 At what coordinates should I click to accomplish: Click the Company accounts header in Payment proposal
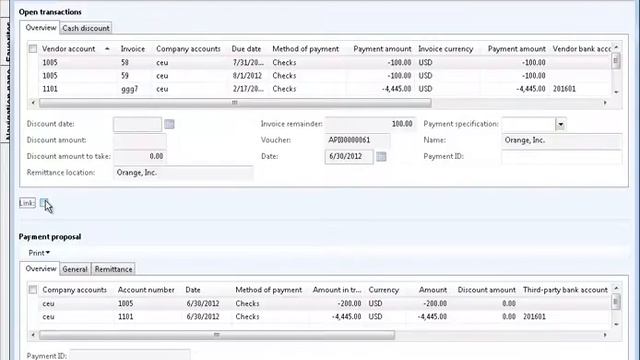tap(74, 290)
